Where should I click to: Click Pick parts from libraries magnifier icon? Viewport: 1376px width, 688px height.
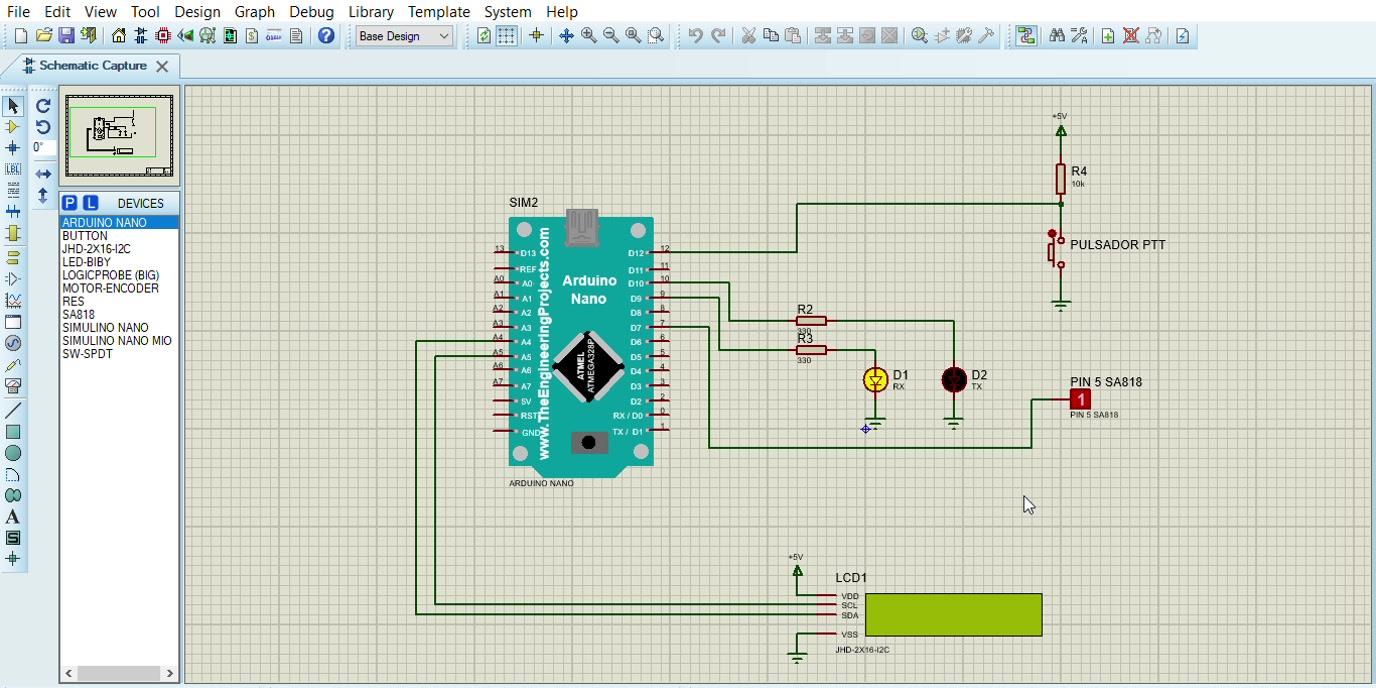point(919,36)
